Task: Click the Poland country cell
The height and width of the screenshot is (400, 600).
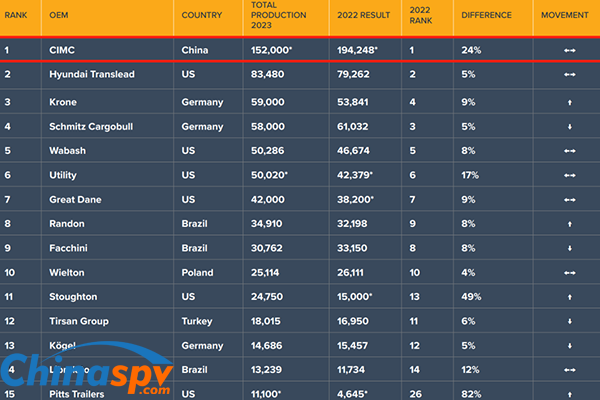Action: (x=197, y=273)
